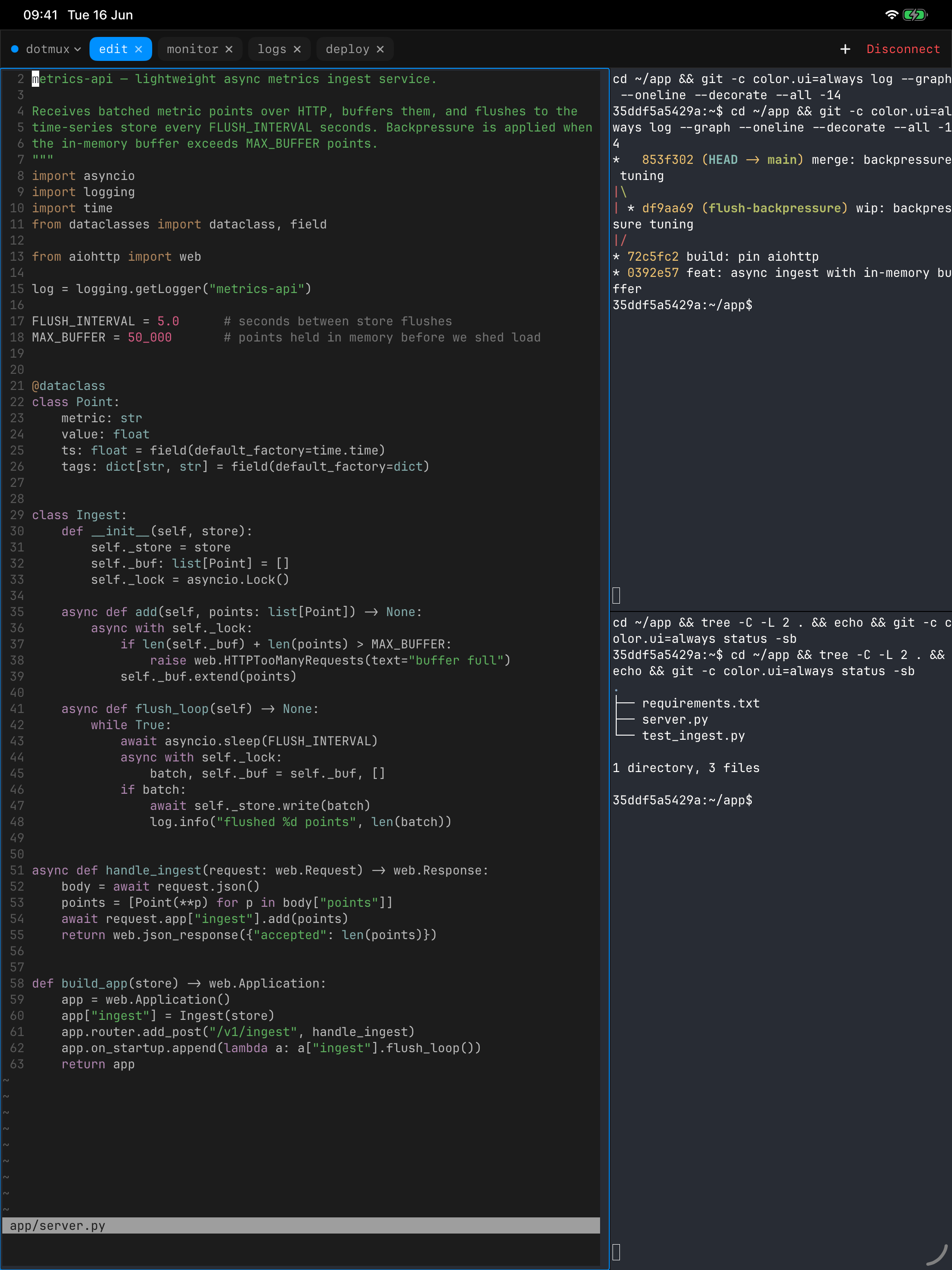
Task: Click the from aiohttp import web line
Action: click(117, 256)
